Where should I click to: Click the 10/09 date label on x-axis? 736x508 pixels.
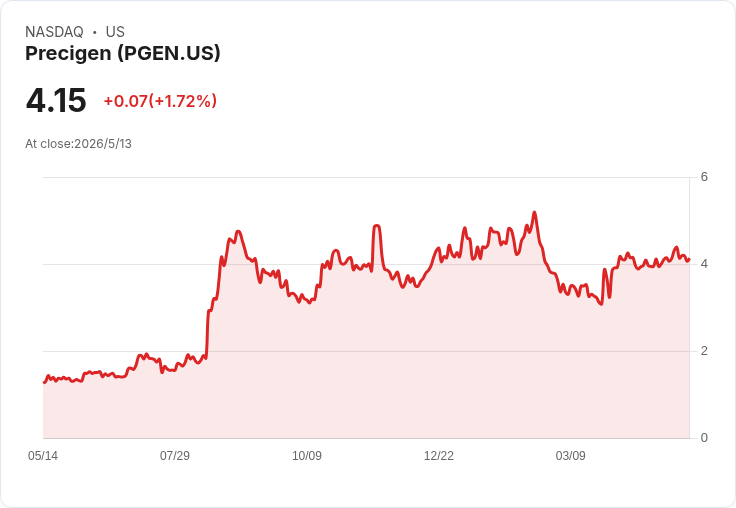pyautogui.click(x=307, y=456)
